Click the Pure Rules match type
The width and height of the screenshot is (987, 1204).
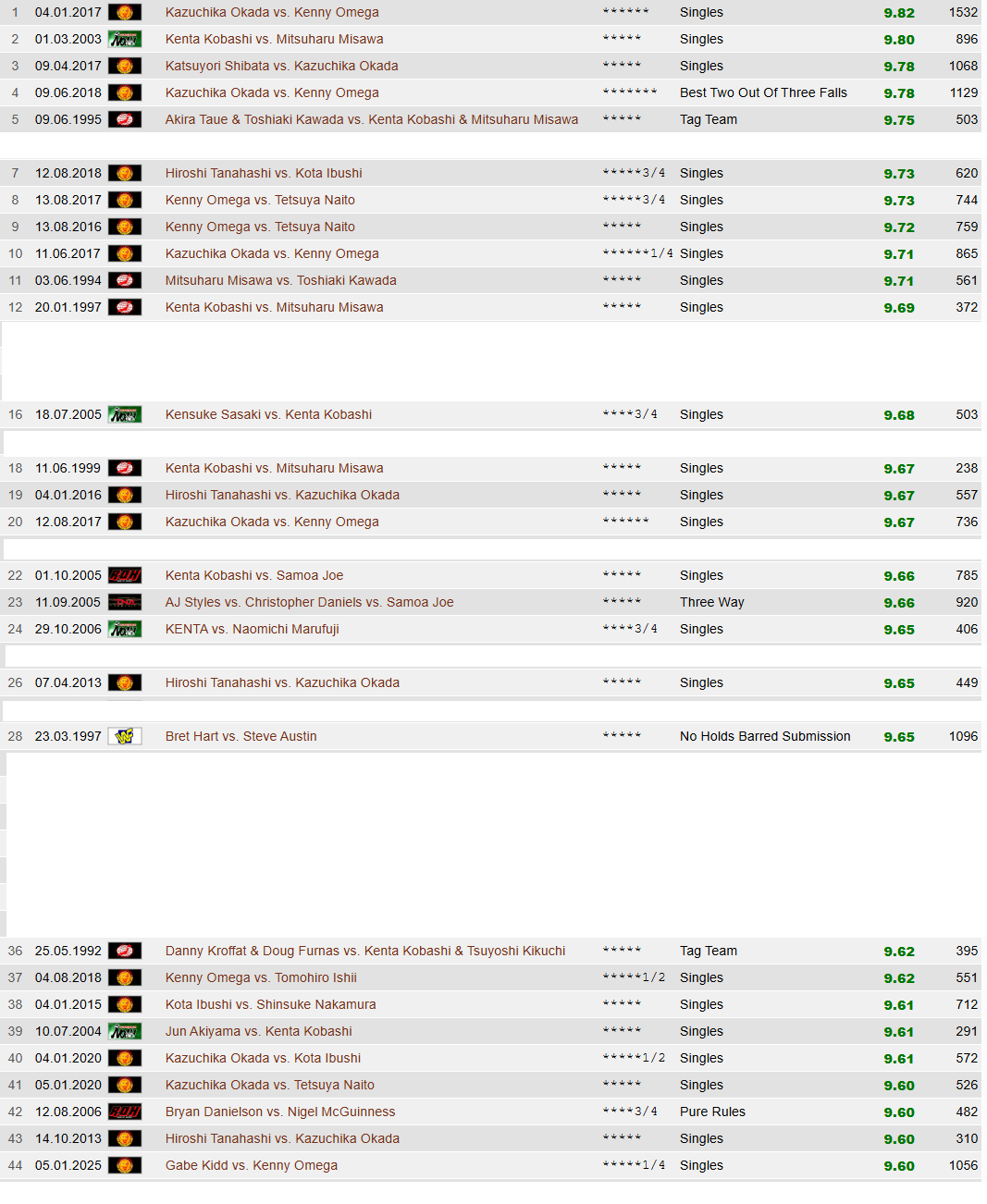coord(712,1112)
